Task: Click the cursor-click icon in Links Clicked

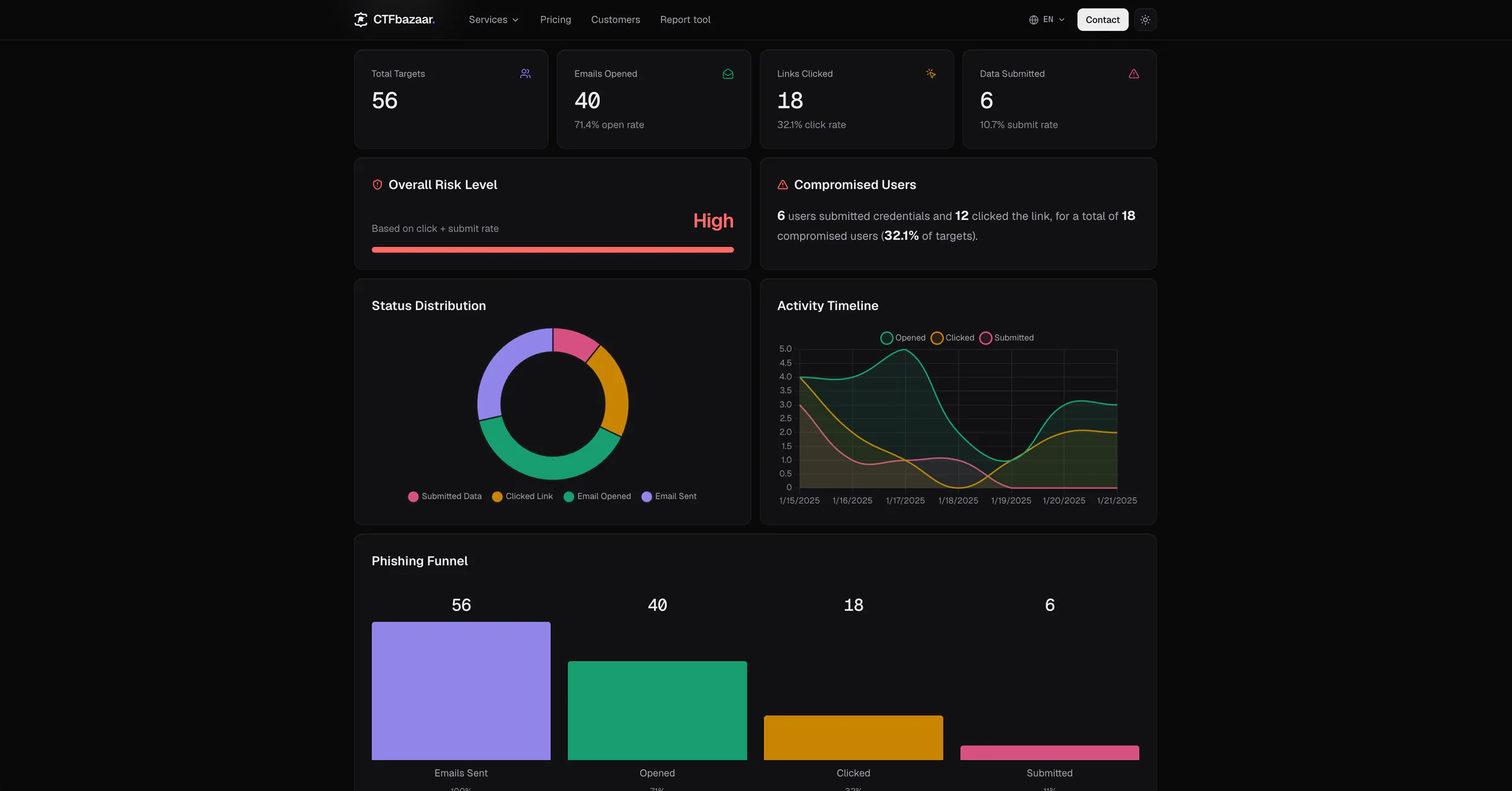Action: point(931,74)
